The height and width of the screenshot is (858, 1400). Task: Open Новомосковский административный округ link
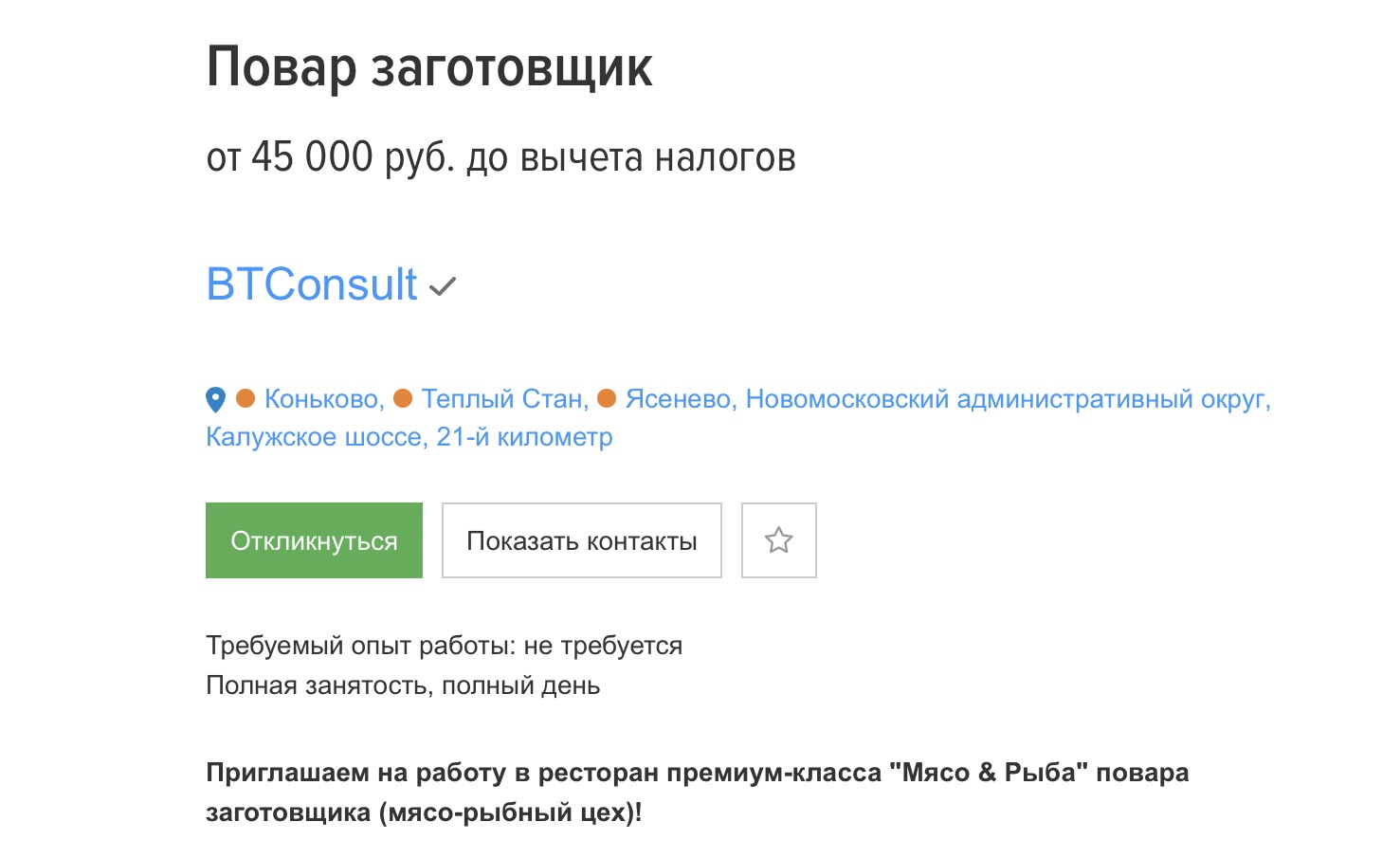[1007, 399]
